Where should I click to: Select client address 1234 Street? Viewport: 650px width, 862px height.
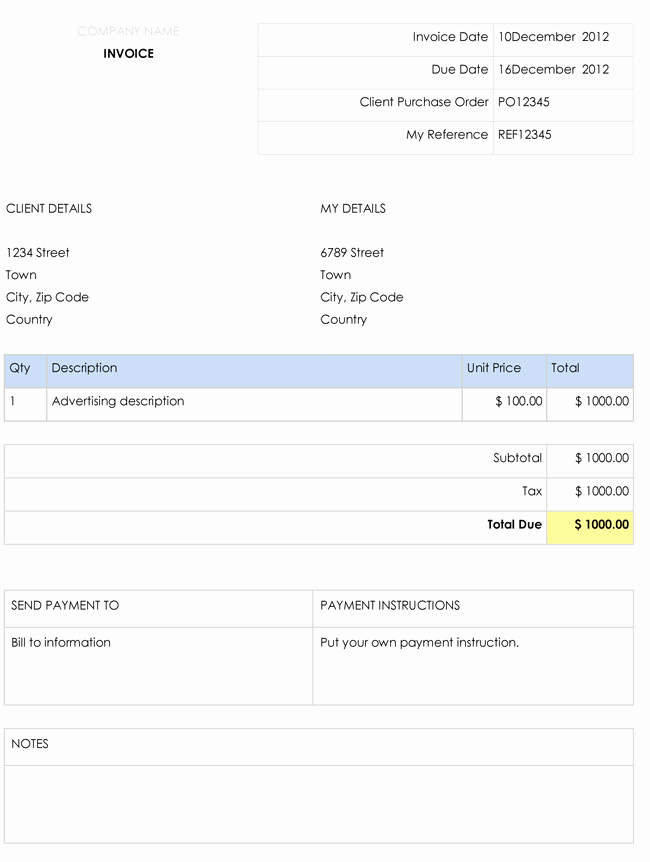coord(37,253)
